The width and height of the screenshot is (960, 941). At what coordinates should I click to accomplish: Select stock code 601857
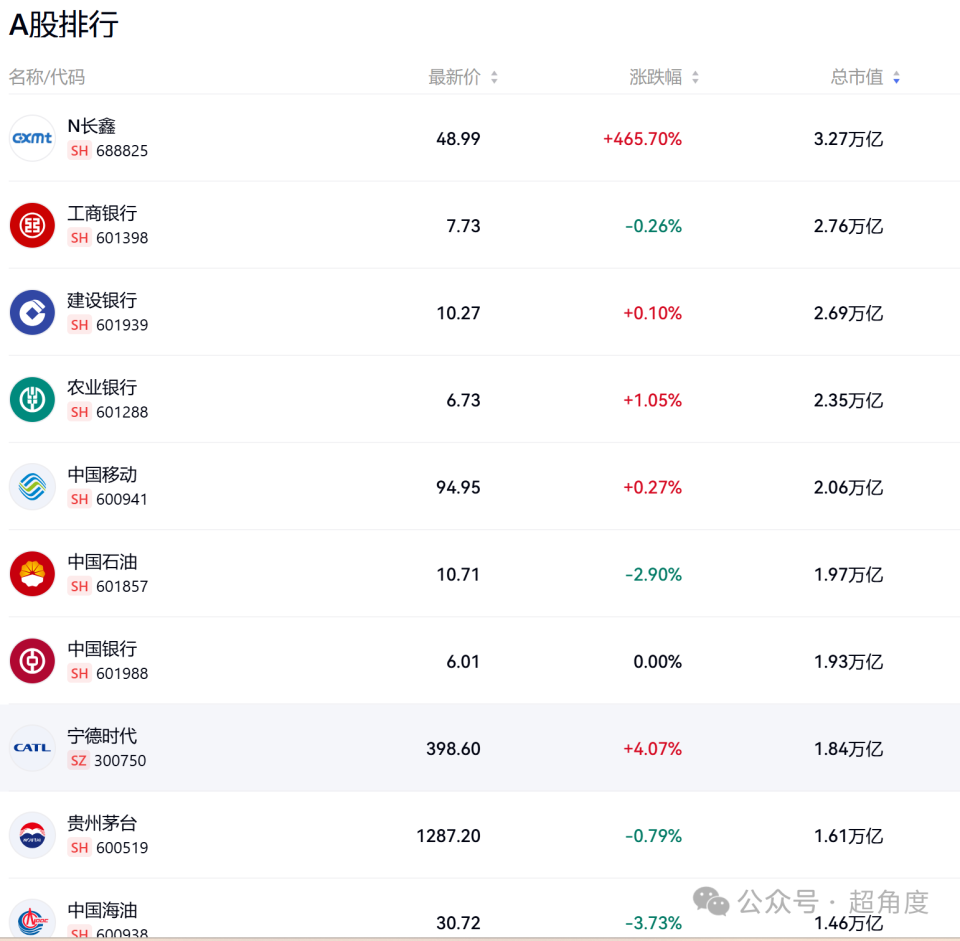click(x=122, y=587)
